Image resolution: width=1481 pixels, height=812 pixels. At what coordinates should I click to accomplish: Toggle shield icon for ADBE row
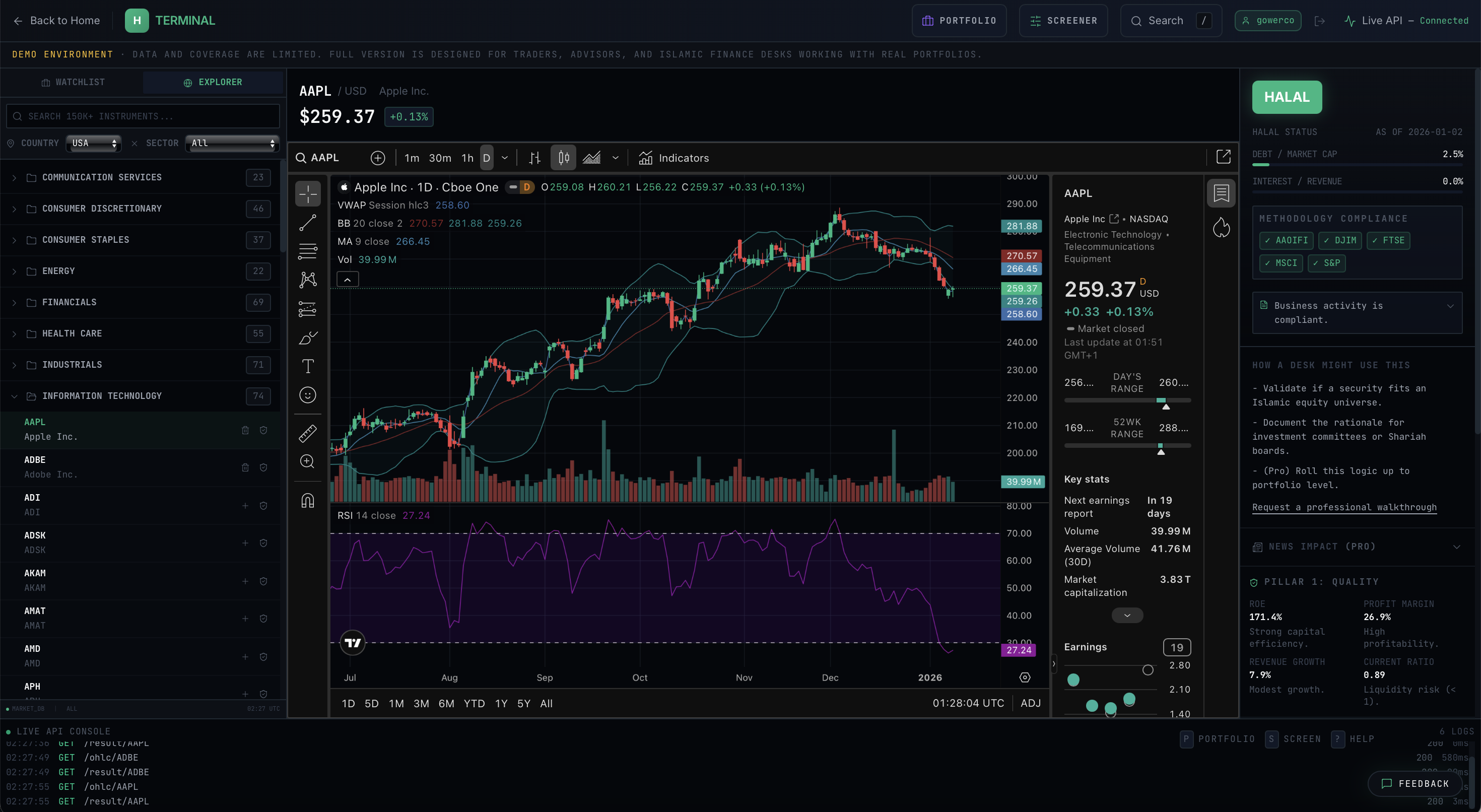(263, 467)
